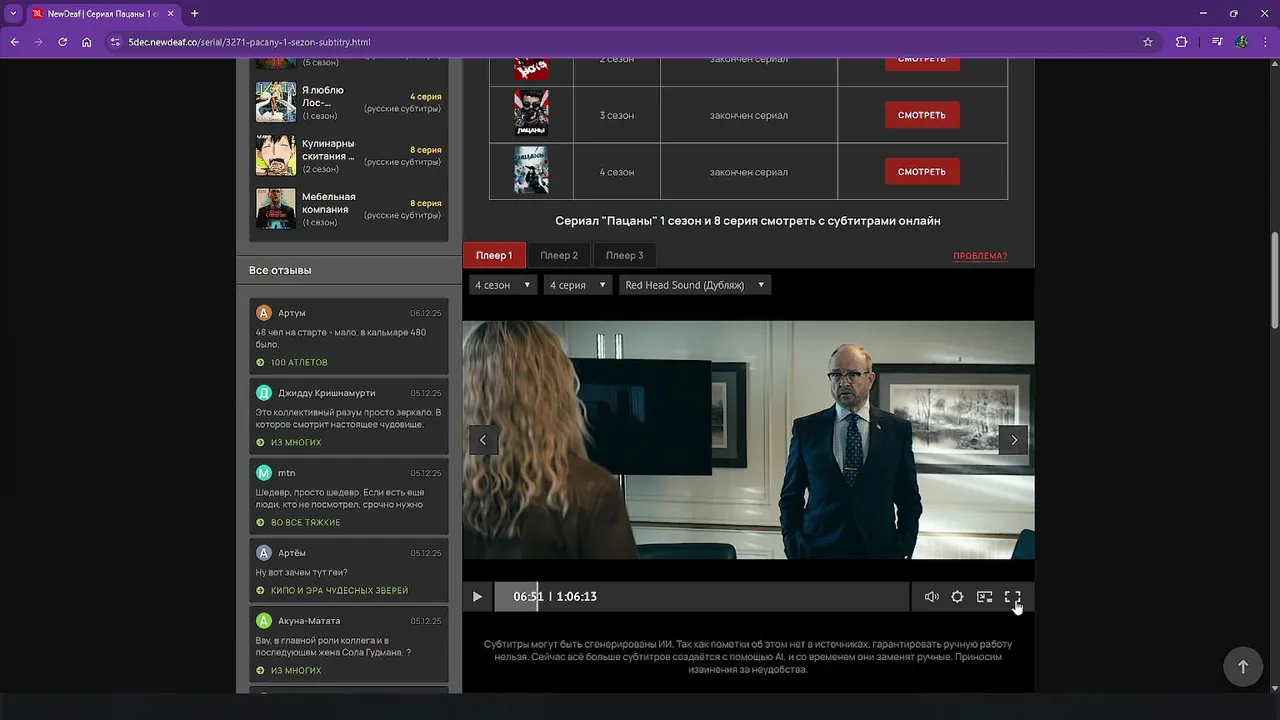Viewport: 1280px width, 720px height.
Task: Click the Джидду Кришнамурти avatar
Action: coord(264,393)
